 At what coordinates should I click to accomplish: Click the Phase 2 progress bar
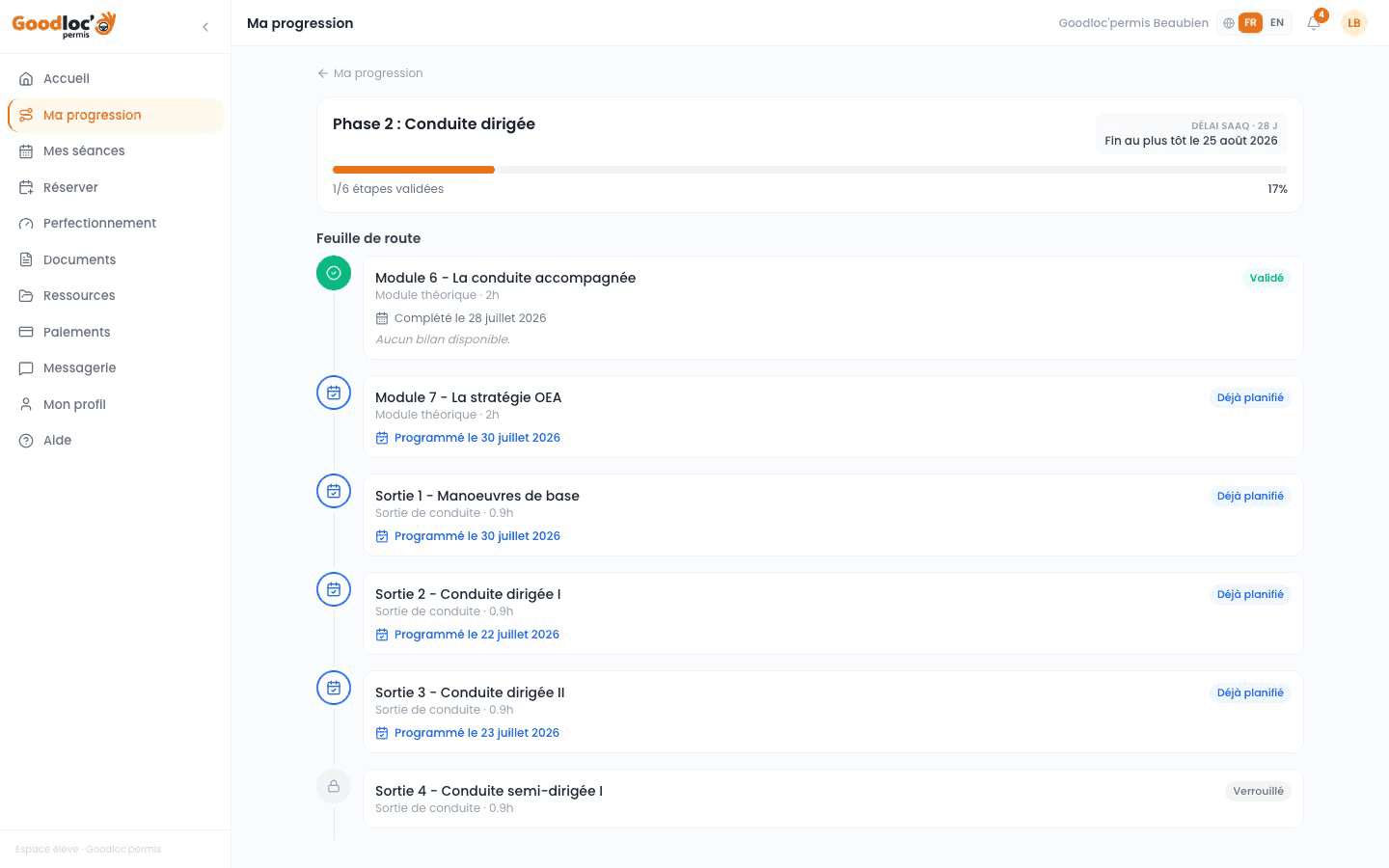(810, 170)
